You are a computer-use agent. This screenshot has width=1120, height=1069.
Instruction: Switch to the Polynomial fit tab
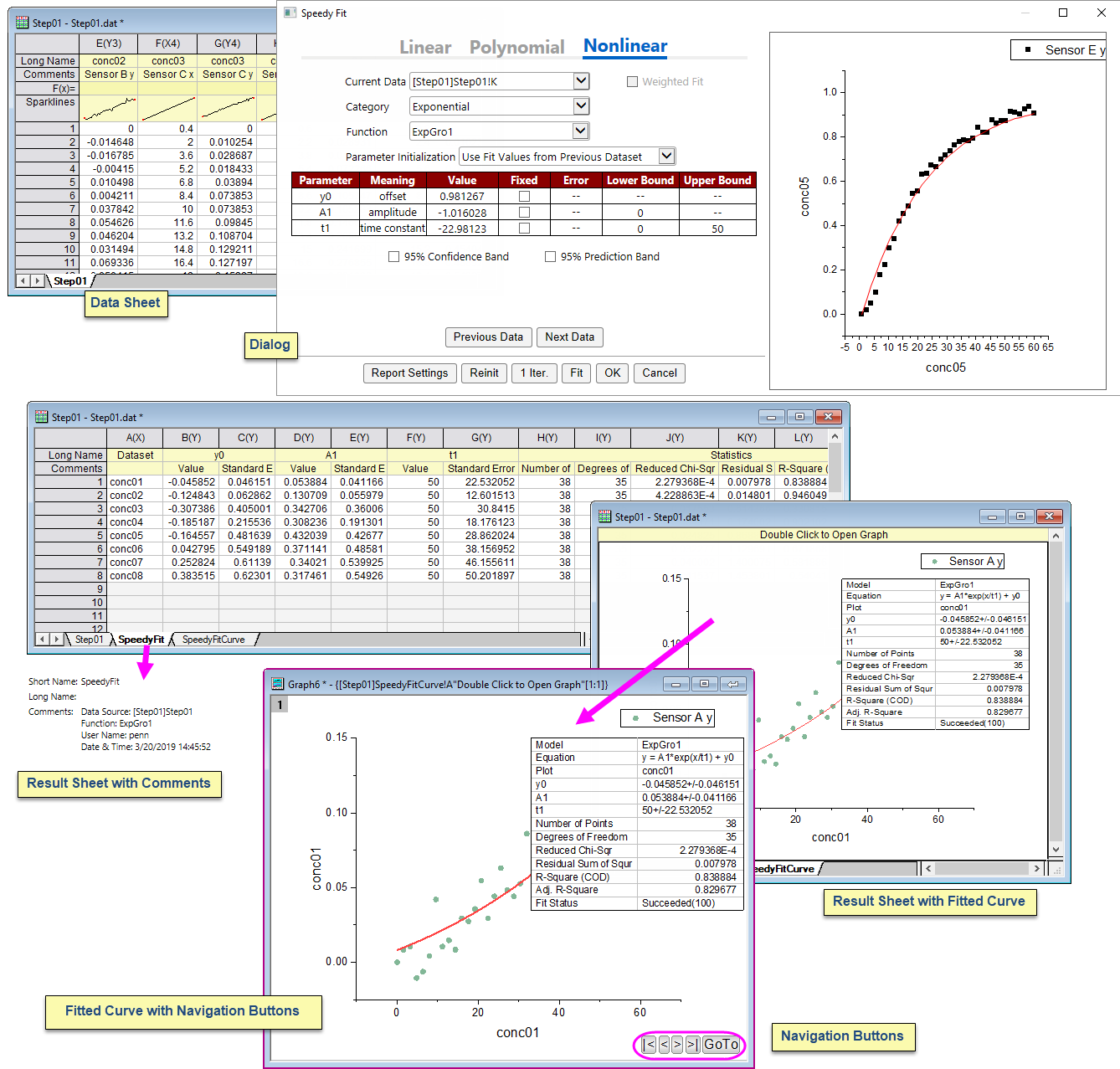click(516, 47)
